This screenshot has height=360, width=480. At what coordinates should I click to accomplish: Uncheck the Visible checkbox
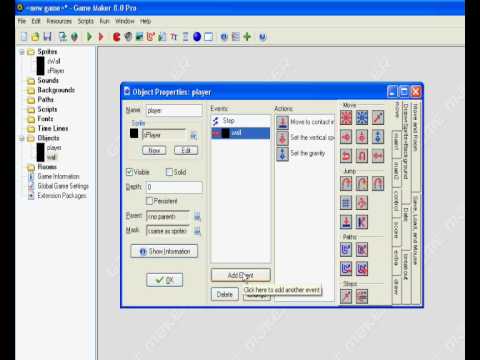129,172
